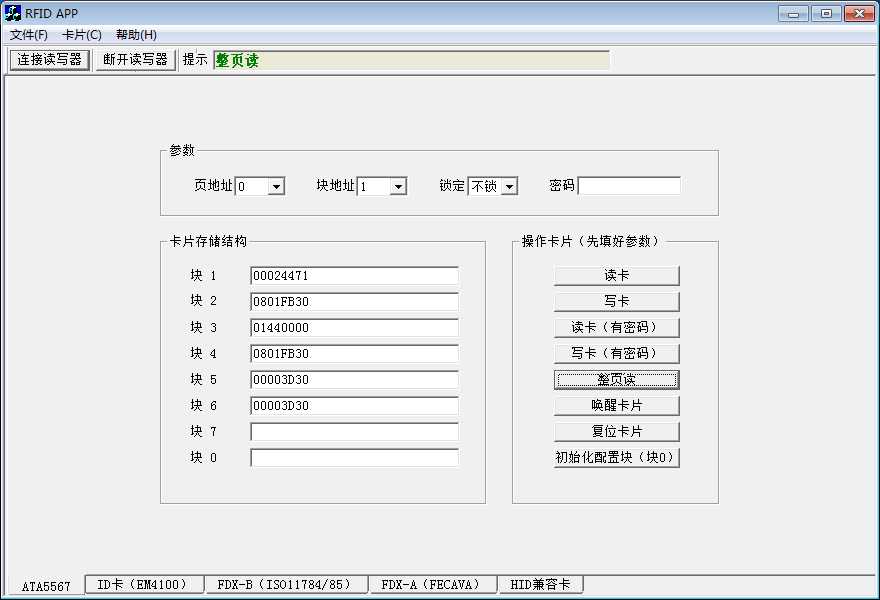Viewport: 880px width, 600px height.
Task: Click the 唤醒卡片 button
Action: coord(617,406)
